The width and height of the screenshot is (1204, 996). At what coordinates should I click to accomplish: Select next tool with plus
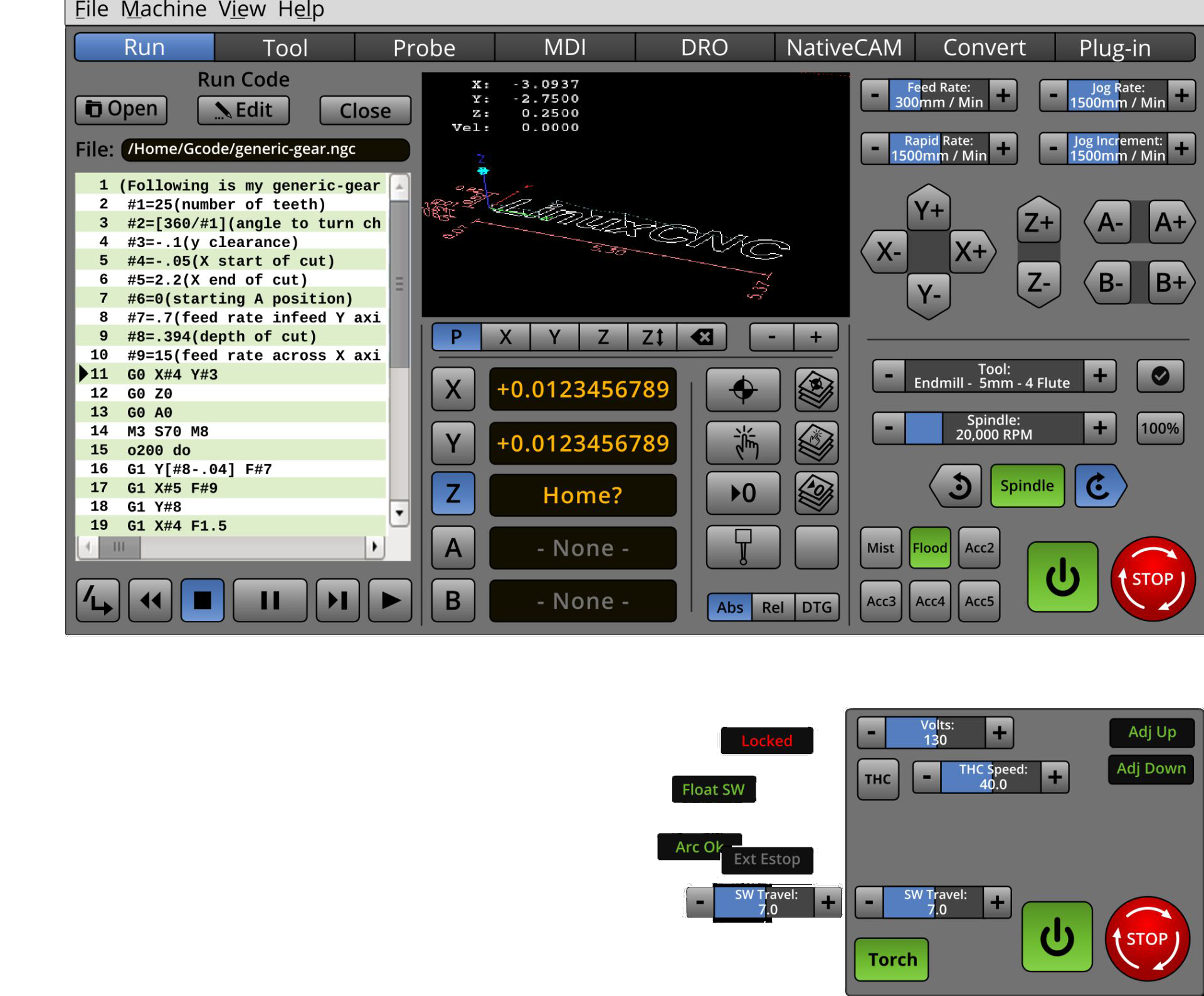[1100, 376]
